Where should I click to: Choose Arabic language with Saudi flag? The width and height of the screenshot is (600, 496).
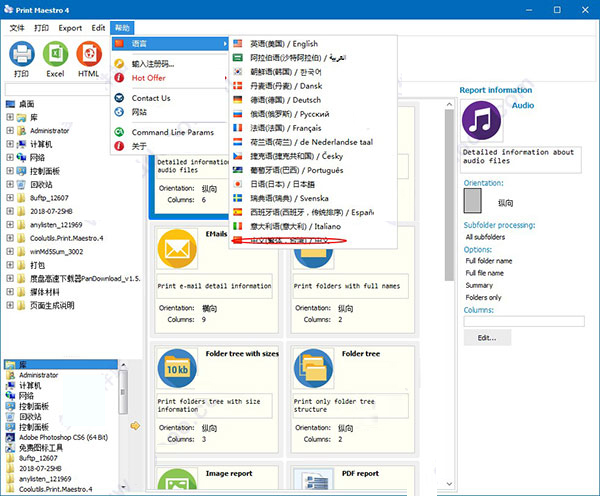point(313,58)
